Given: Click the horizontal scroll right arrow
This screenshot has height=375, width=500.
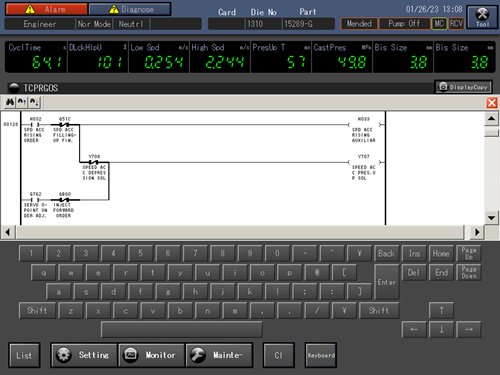Looking at the screenshot, I should pos(477,232).
